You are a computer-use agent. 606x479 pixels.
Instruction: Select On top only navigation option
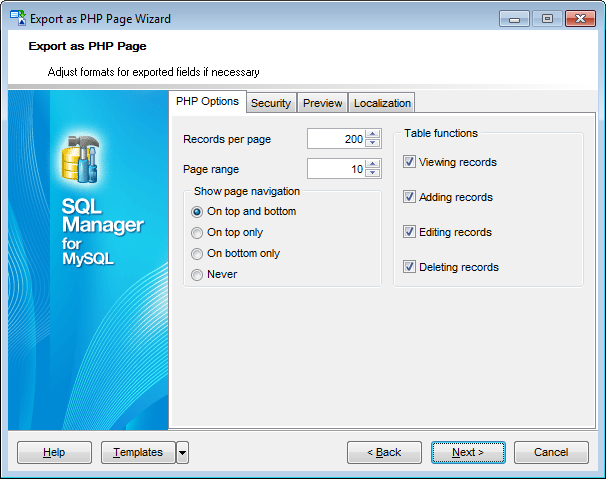coord(197,232)
